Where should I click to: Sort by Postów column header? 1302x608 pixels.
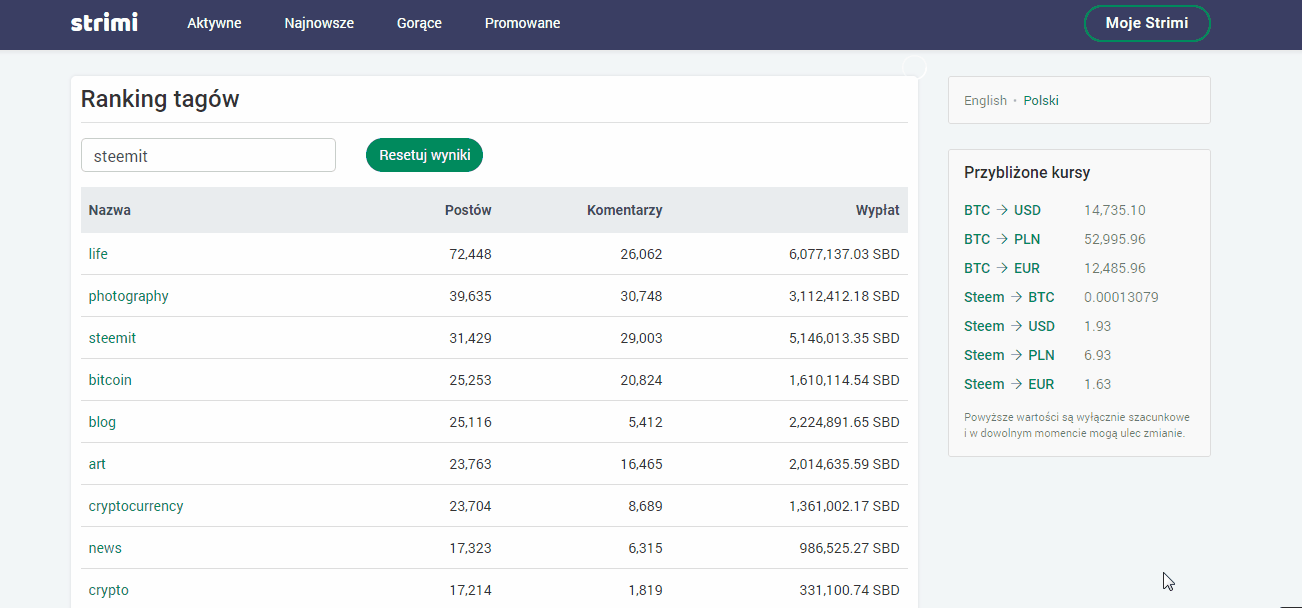[x=468, y=210]
